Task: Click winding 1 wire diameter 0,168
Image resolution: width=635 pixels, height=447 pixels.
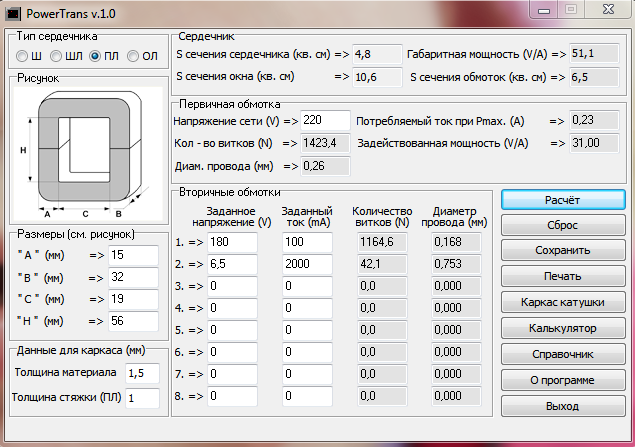Action: pos(456,242)
